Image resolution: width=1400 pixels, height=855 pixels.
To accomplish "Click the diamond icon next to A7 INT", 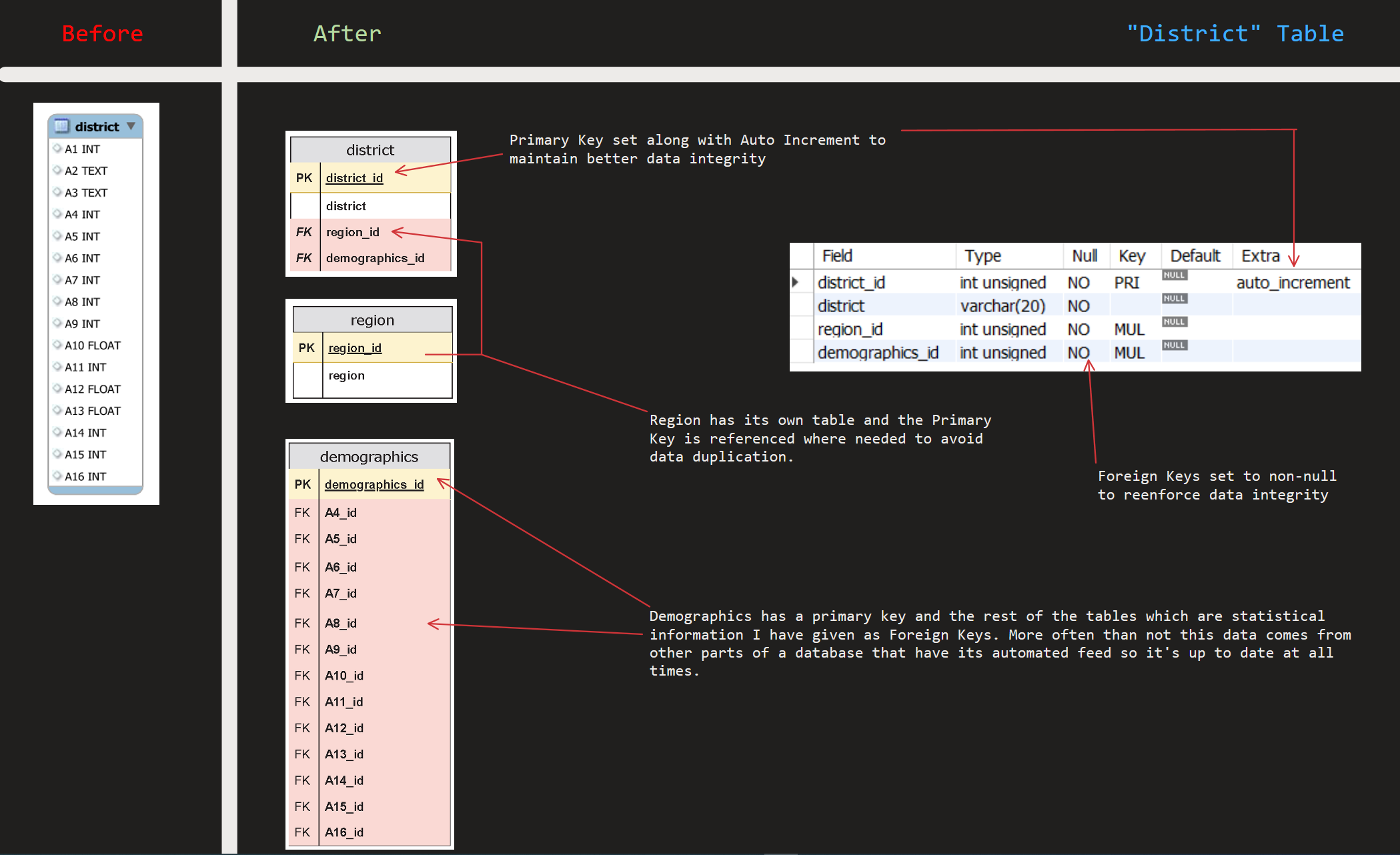I will pos(58,279).
